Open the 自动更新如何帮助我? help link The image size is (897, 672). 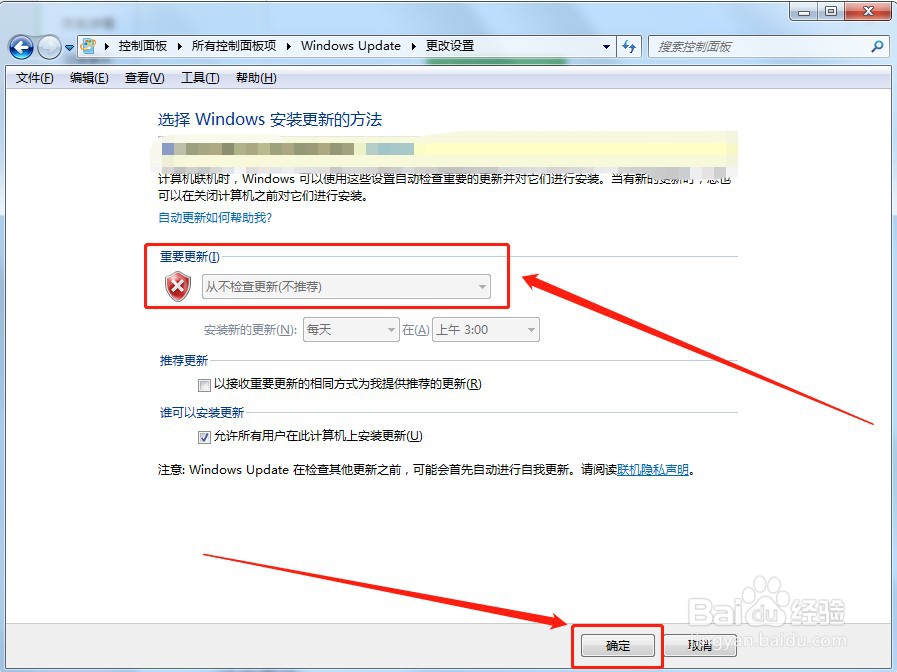click(x=215, y=218)
